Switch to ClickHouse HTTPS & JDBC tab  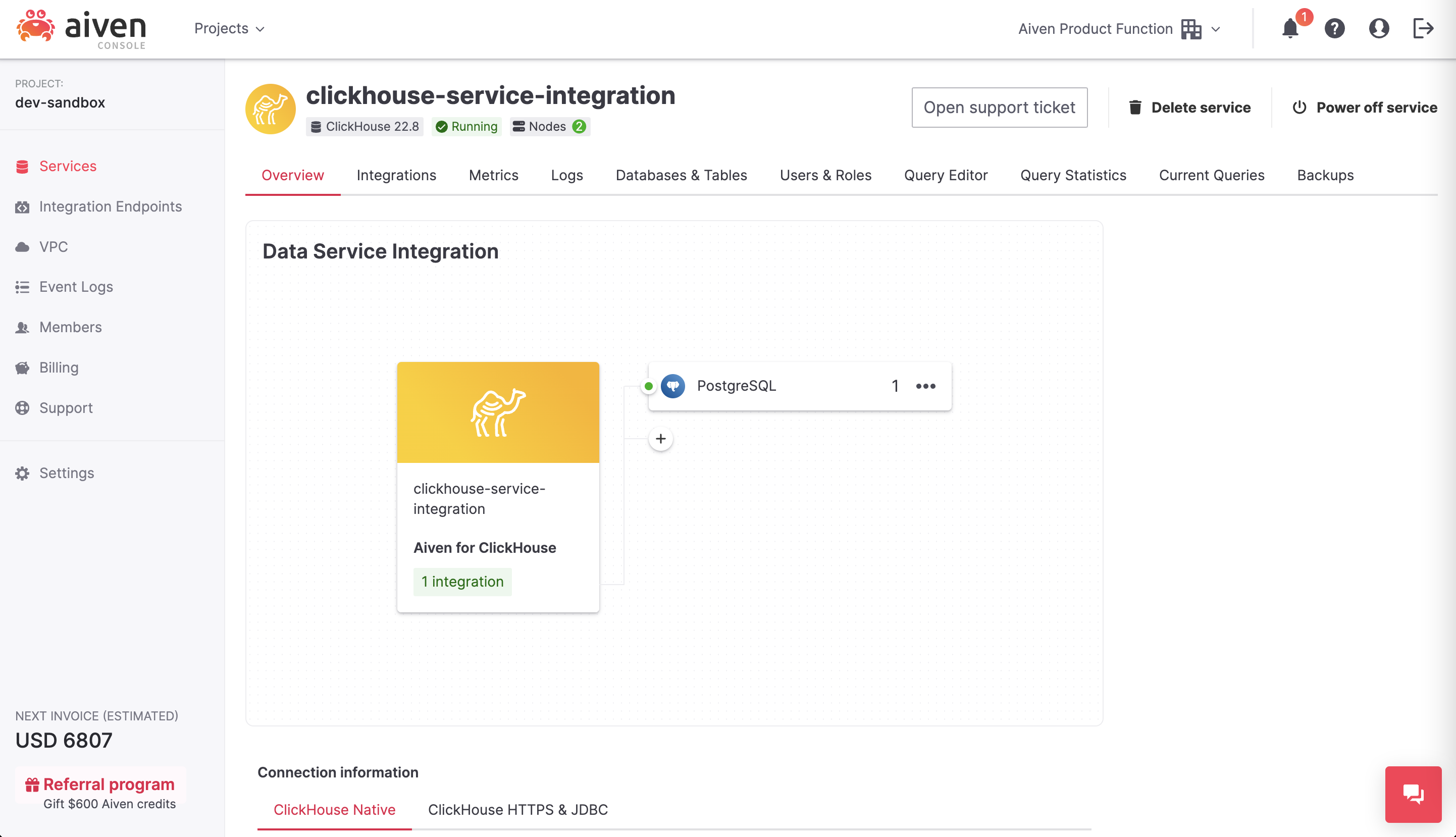(x=518, y=809)
